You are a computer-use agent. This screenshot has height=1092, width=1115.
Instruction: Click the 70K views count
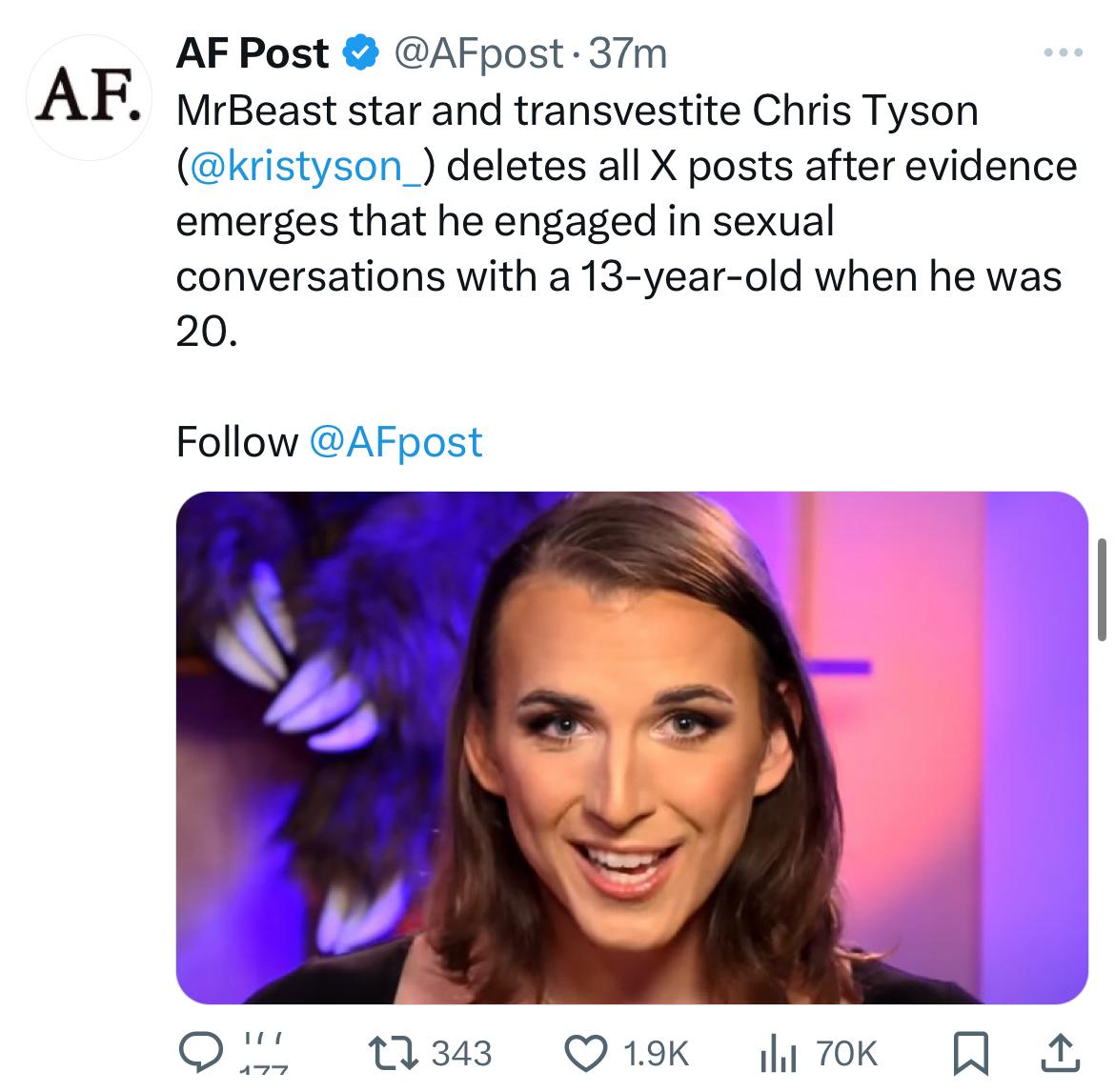[x=846, y=1053]
